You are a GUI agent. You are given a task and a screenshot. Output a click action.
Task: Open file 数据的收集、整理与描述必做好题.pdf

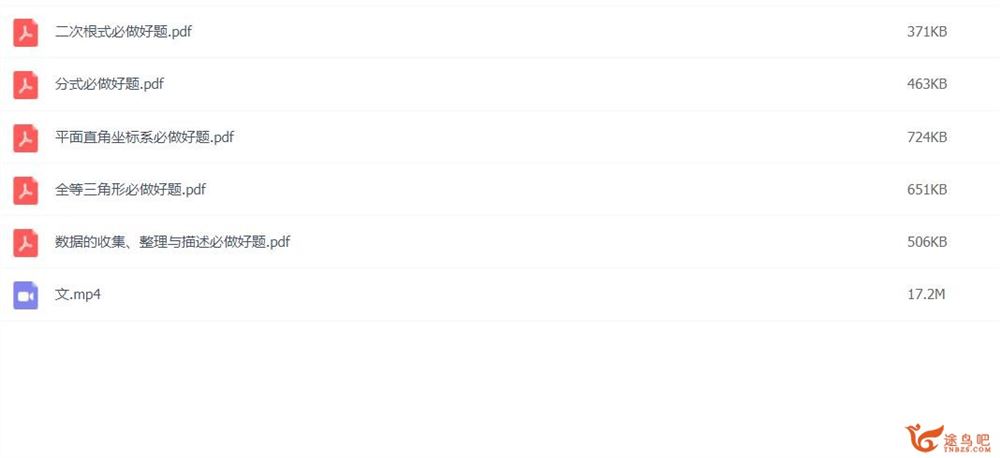[x=172, y=242]
